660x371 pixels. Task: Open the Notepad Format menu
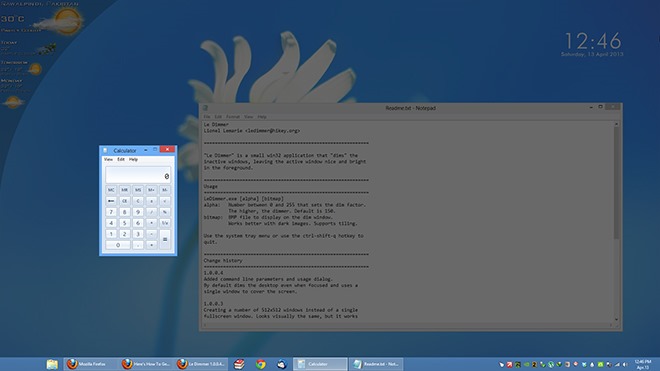coord(233,117)
